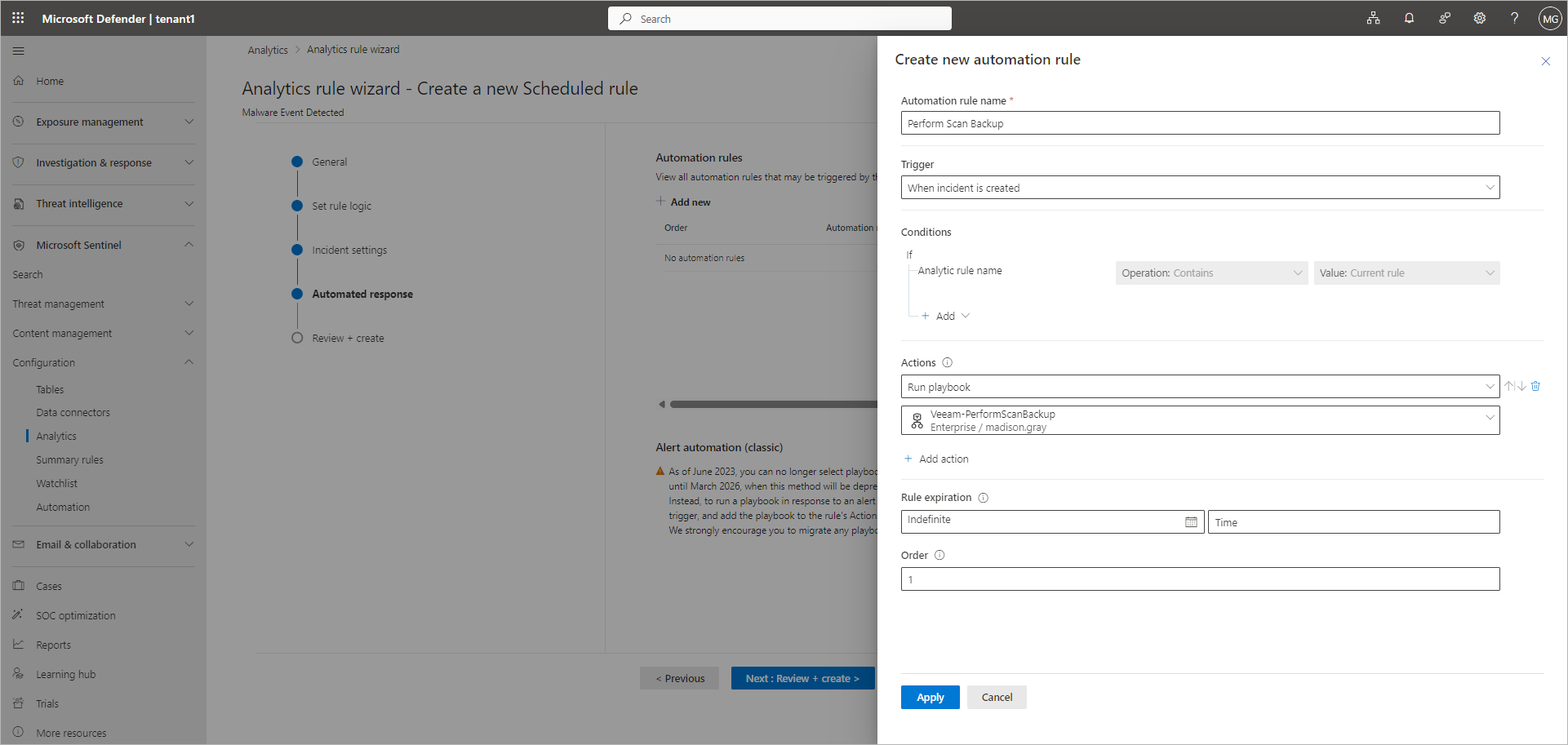Click the Apply button
Image resolution: width=1568 pixels, height=745 pixels.
click(x=930, y=697)
